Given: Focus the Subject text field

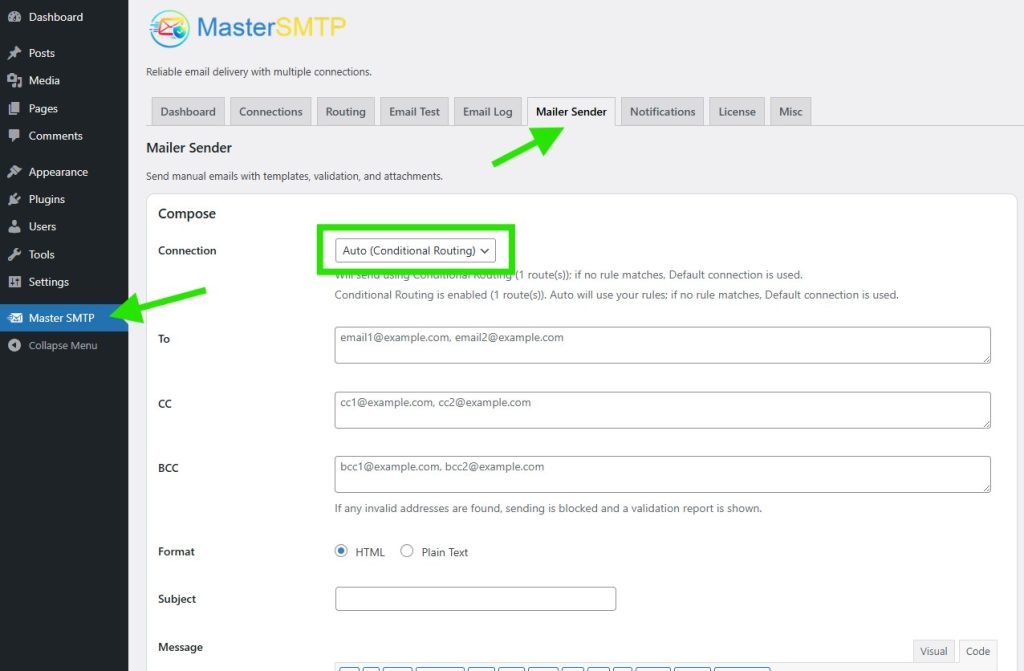Looking at the screenshot, I should pyautogui.click(x=475, y=599).
